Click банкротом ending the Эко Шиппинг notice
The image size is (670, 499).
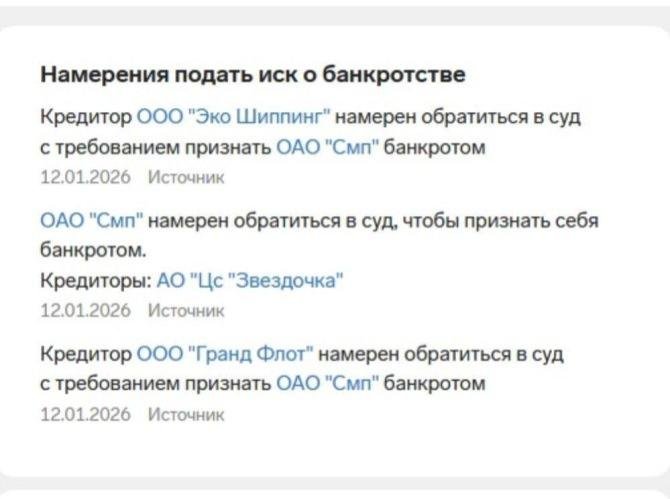[x=435, y=147]
